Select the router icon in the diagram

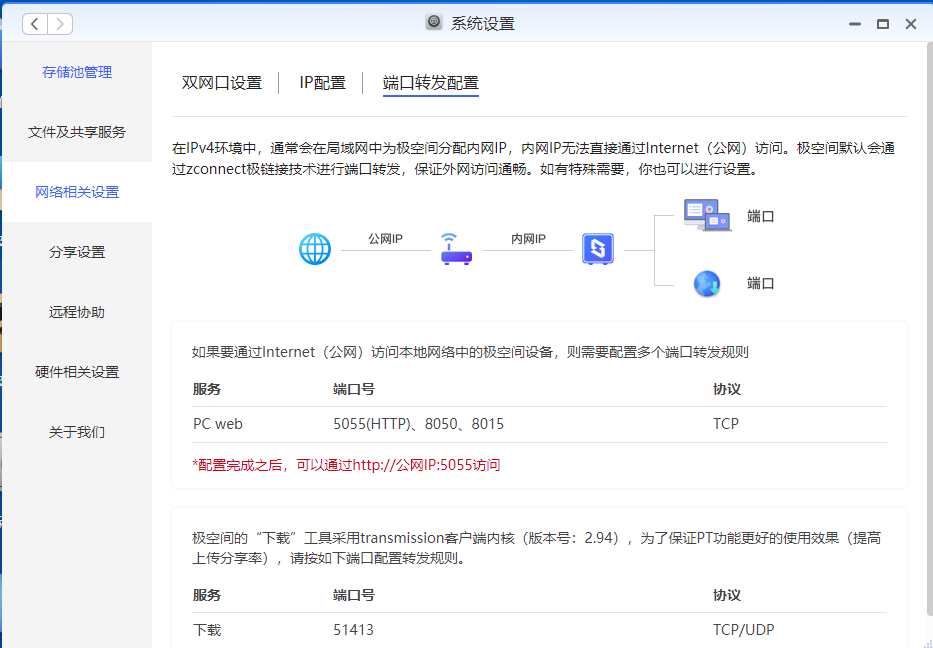pos(456,249)
